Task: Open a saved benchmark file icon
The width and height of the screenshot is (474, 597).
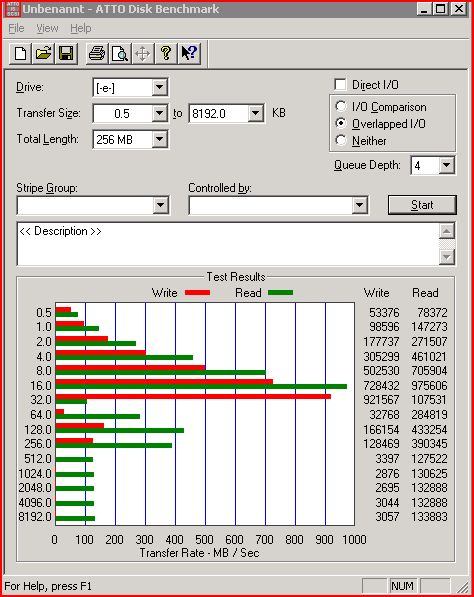Action: point(43,53)
